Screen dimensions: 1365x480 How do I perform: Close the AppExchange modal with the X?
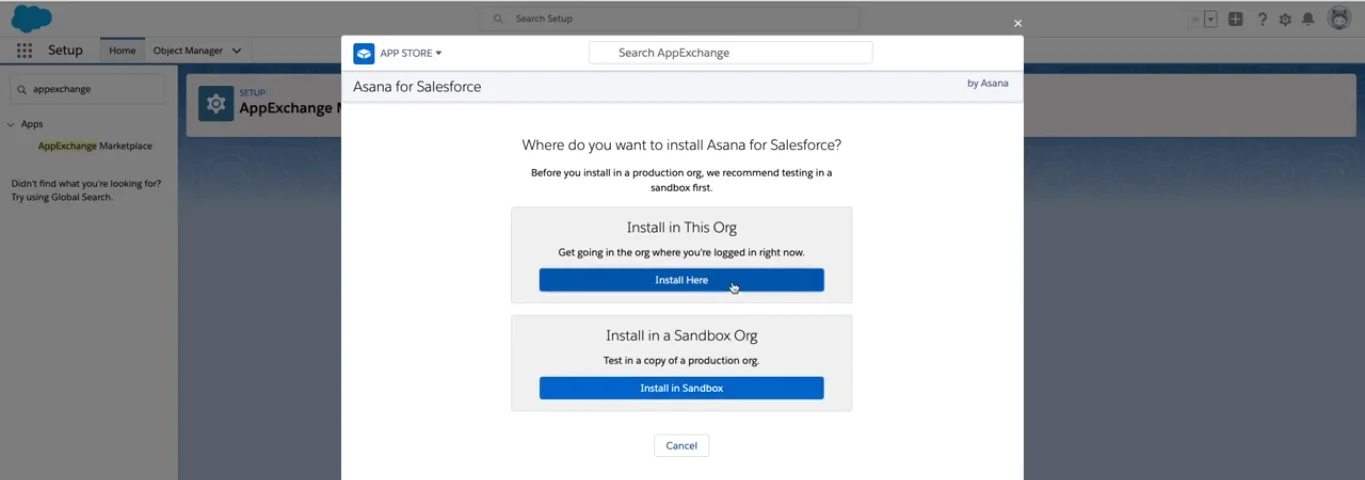[1018, 23]
